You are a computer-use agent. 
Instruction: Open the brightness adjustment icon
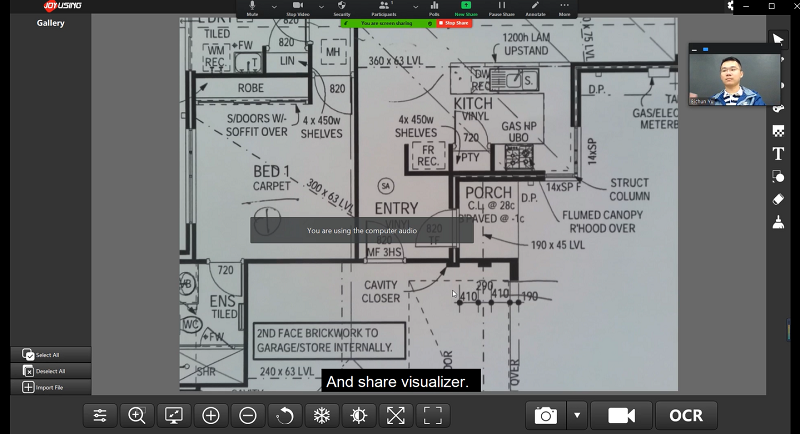(359, 415)
